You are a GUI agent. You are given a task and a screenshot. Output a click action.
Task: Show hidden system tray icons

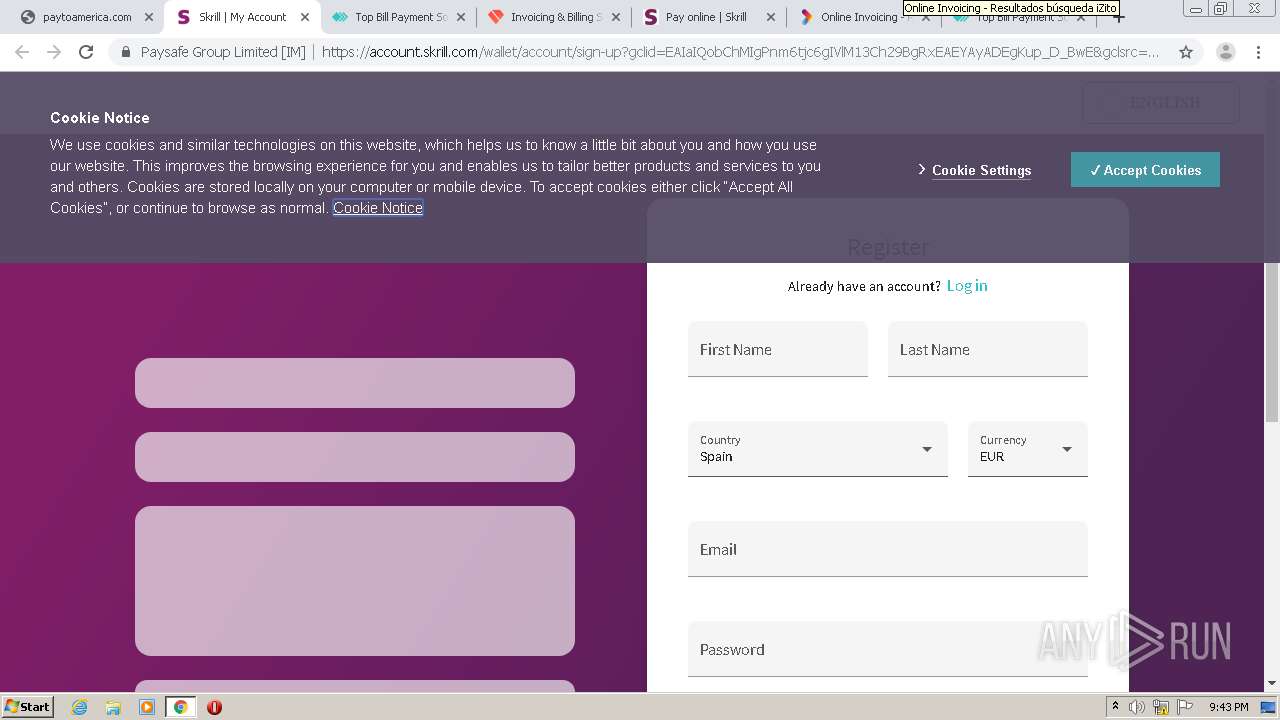(1116, 707)
